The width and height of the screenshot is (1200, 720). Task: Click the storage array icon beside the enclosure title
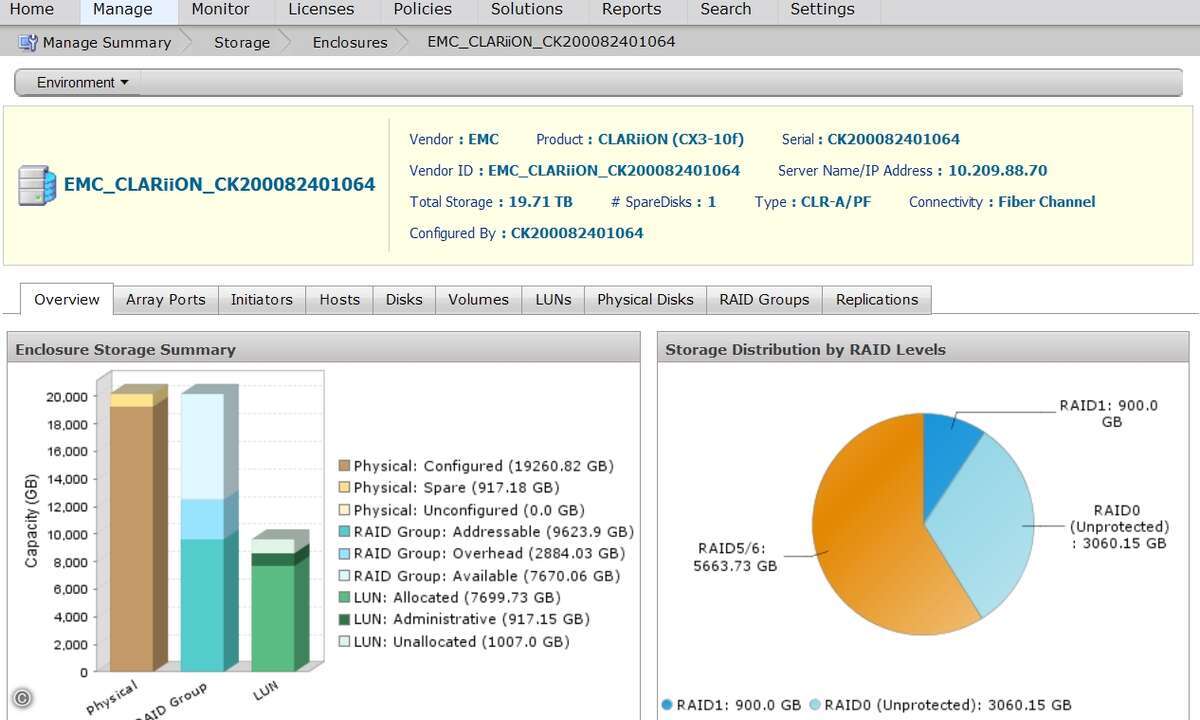click(x=37, y=186)
